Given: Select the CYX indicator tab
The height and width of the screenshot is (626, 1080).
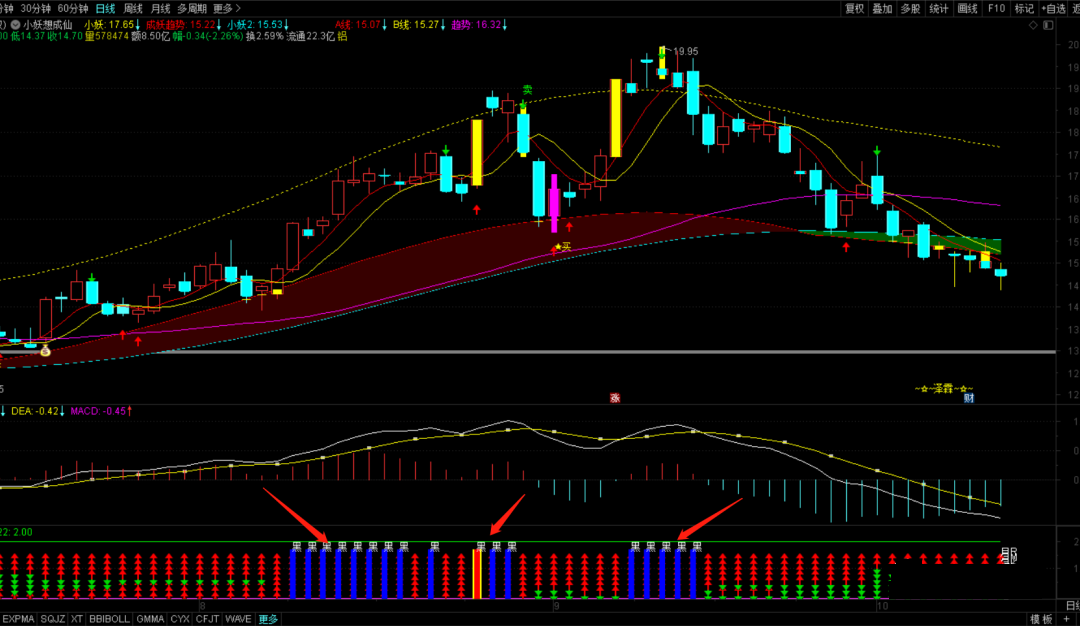Looking at the screenshot, I should click(180, 619).
